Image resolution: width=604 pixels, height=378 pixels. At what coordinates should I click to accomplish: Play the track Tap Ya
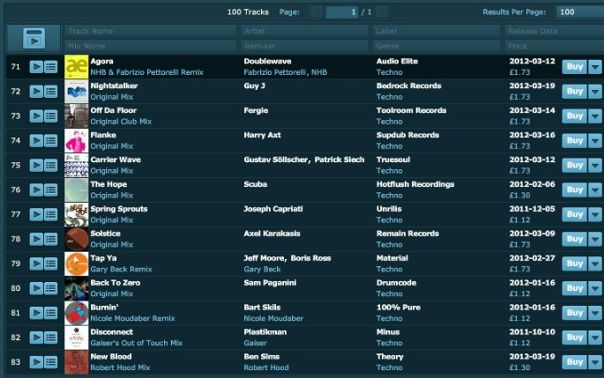(x=36, y=264)
